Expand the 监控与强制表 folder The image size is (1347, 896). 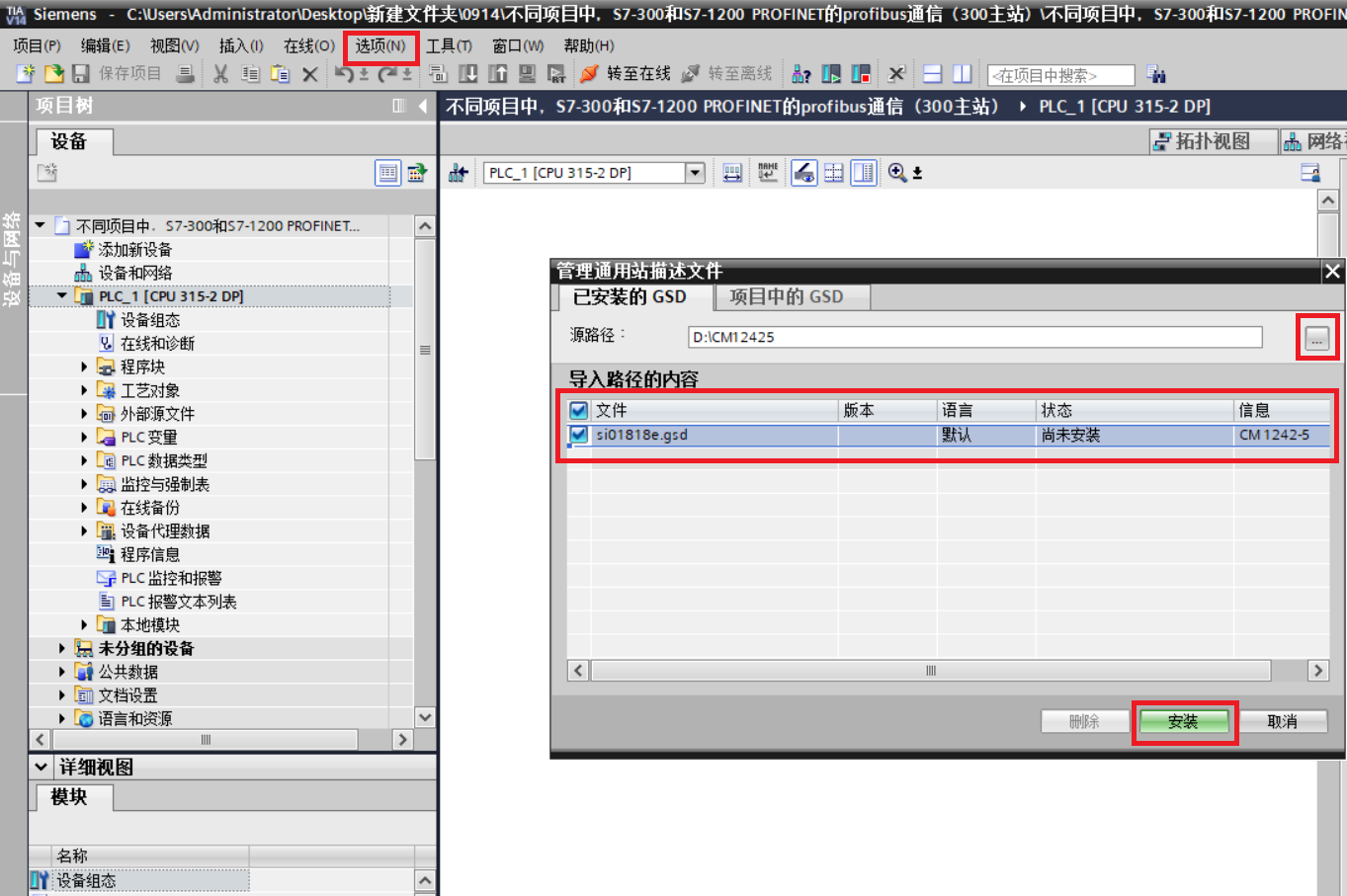84,484
